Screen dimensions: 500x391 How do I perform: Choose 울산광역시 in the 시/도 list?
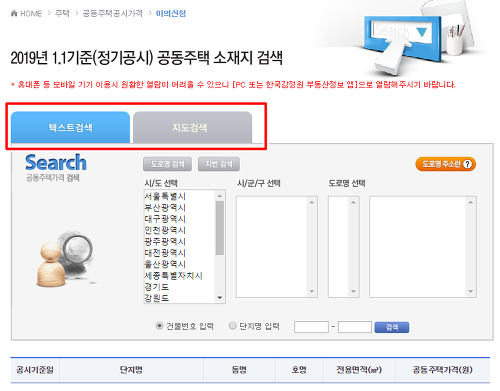click(165, 264)
